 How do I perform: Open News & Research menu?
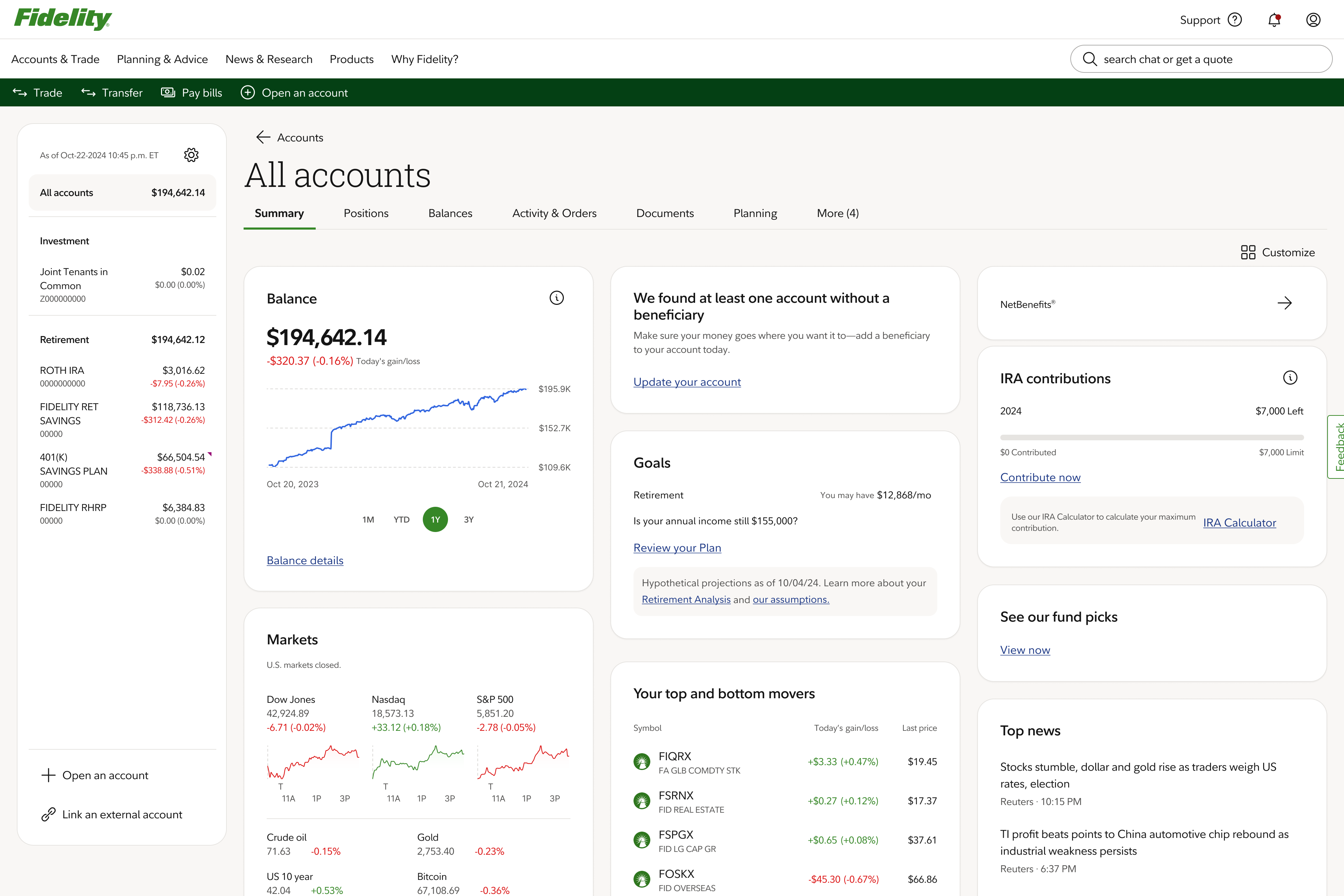click(x=269, y=59)
